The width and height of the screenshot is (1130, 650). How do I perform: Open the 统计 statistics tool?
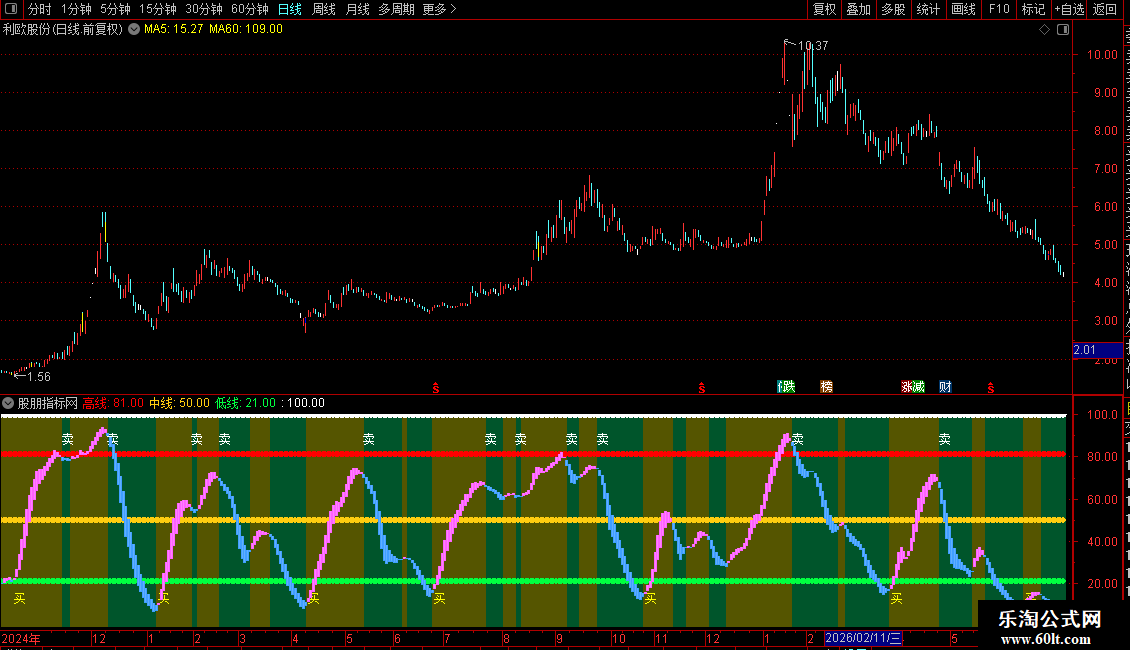928,9
